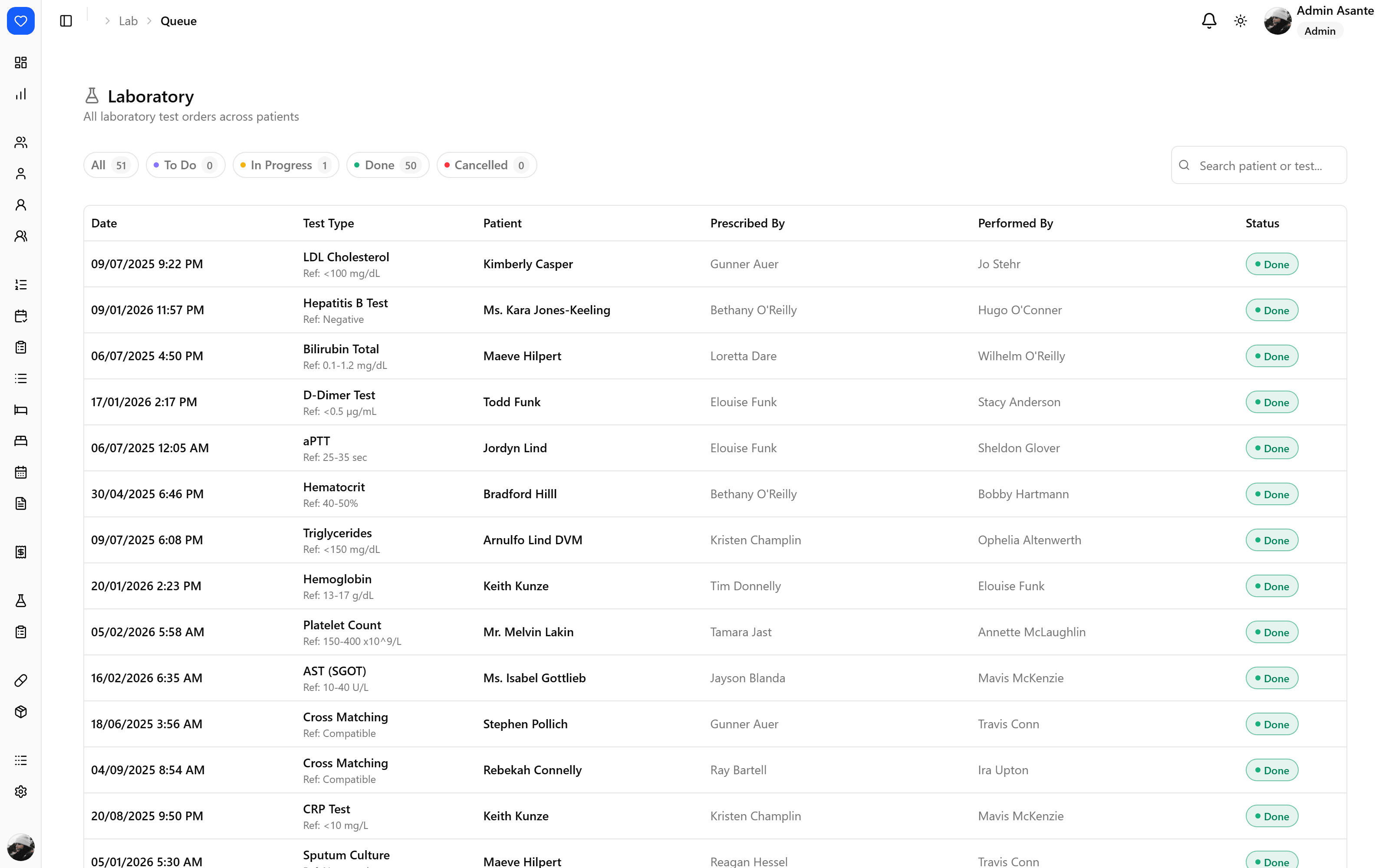The height and width of the screenshot is (868, 1389).
Task: Open the lab flask icon in sidebar
Action: [x=21, y=601]
